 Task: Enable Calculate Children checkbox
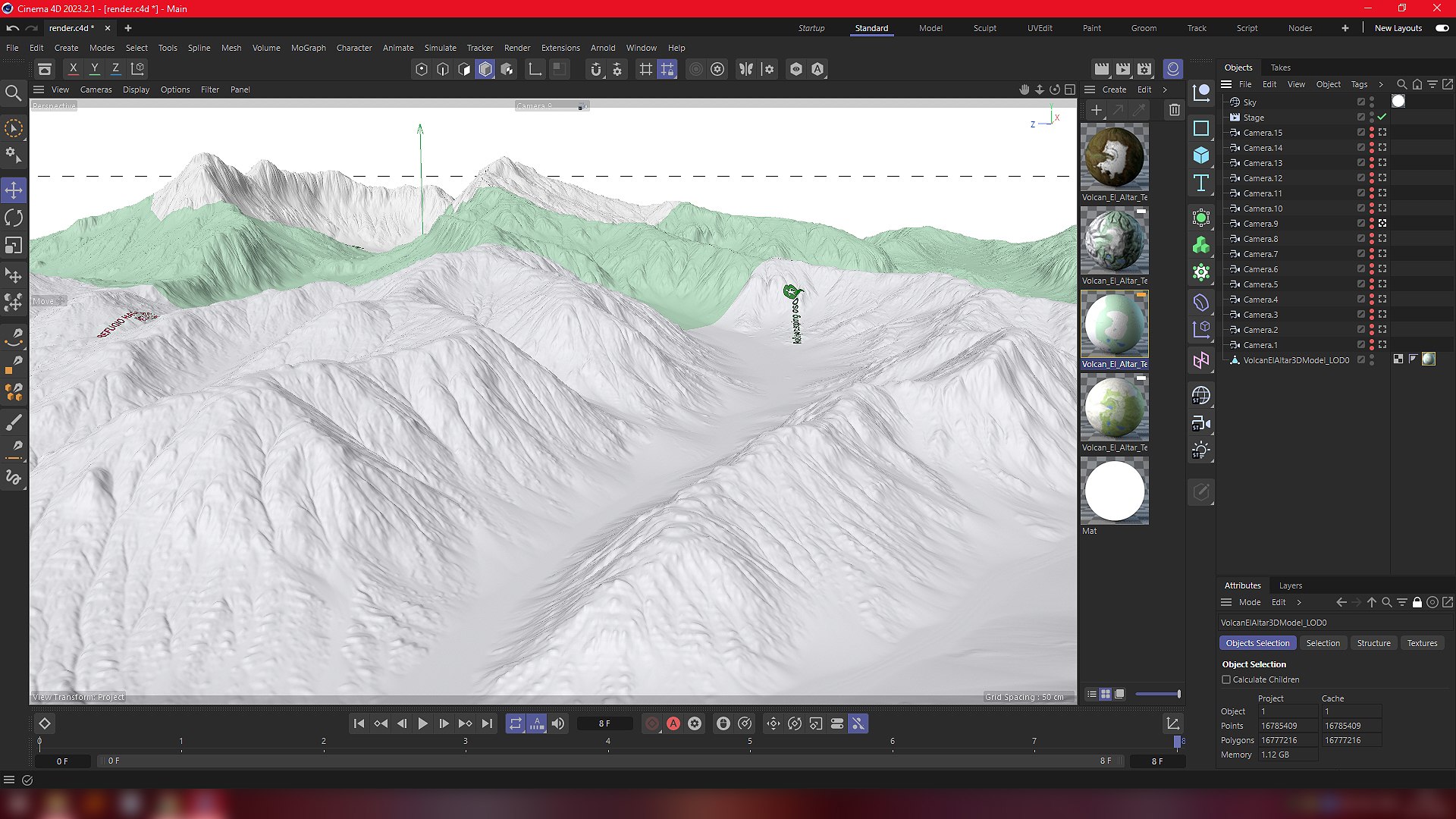pyautogui.click(x=1226, y=680)
